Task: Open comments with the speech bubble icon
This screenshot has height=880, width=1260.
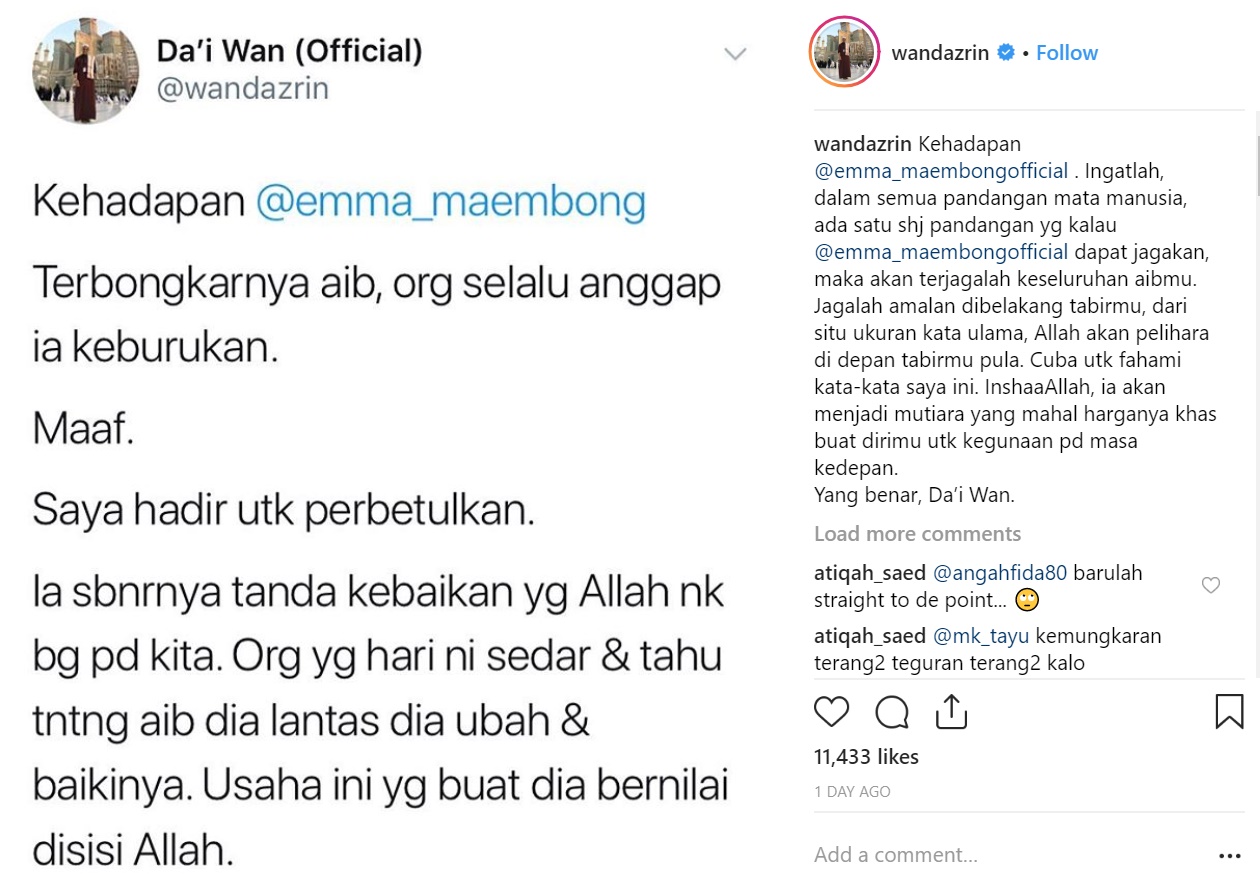Action: pyautogui.click(x=891, y=712)
